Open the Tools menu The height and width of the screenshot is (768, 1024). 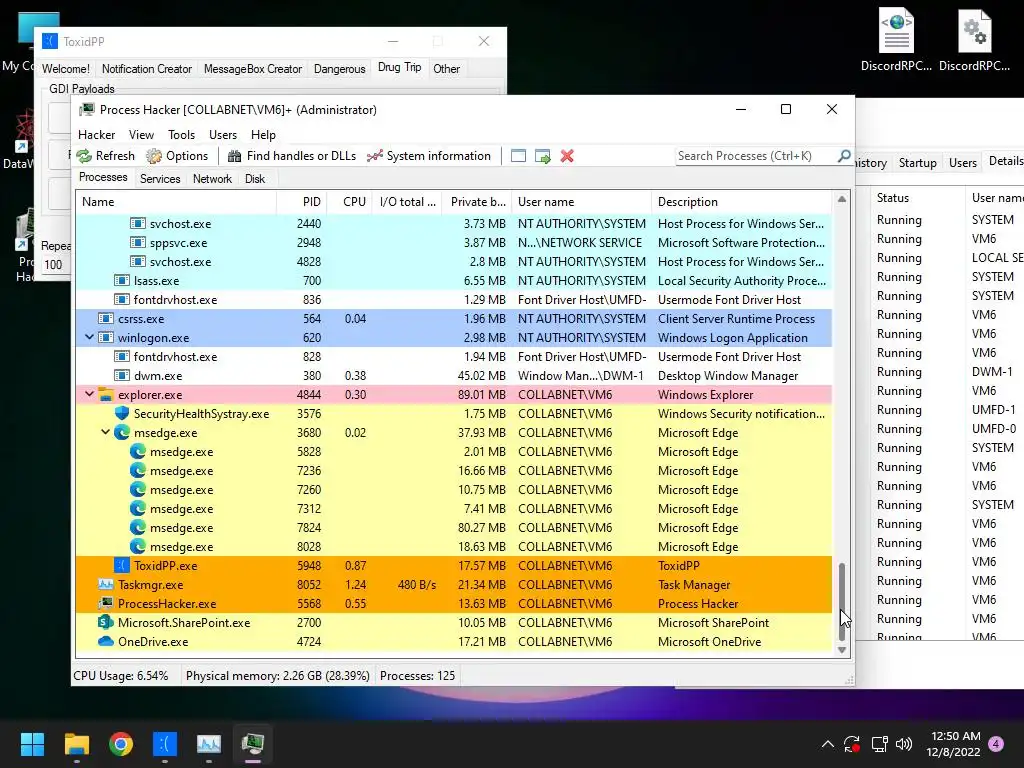point(181,135)
